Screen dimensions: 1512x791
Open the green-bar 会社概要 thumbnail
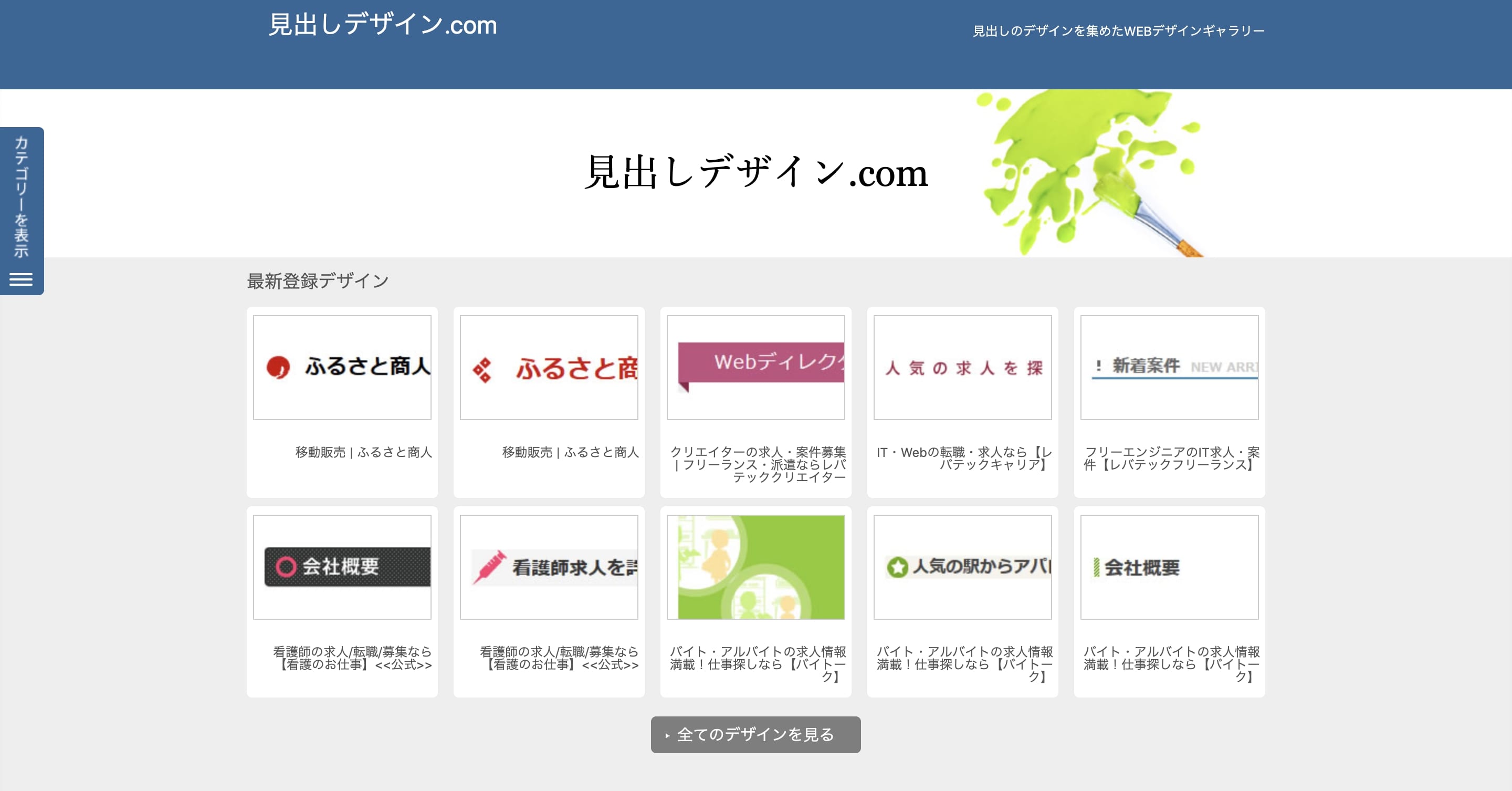tap(1169, 567)
